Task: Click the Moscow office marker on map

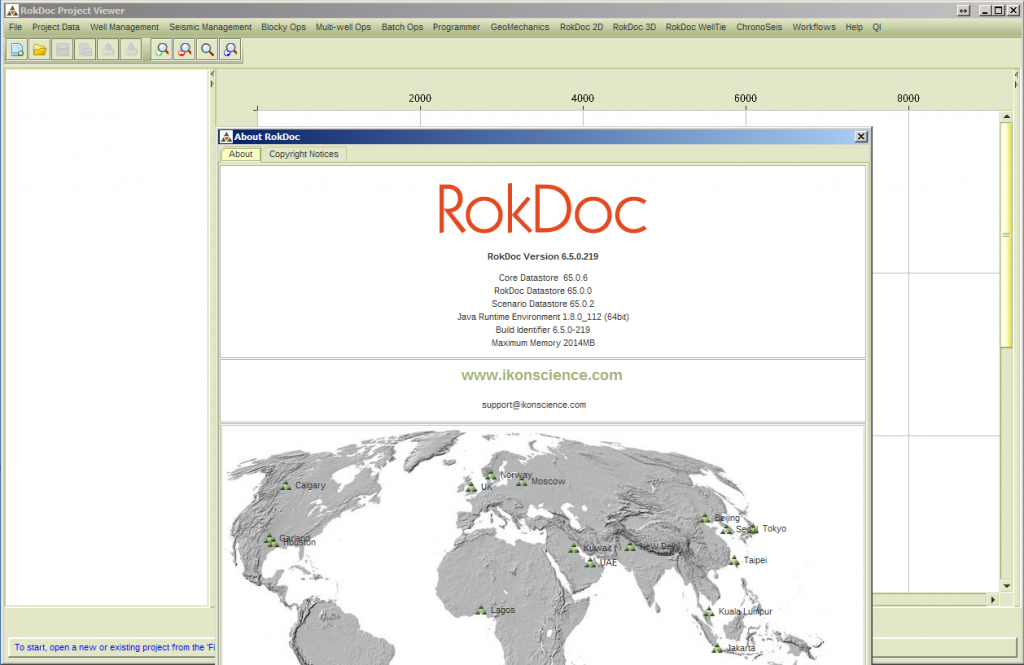Action: coord(521,481)
